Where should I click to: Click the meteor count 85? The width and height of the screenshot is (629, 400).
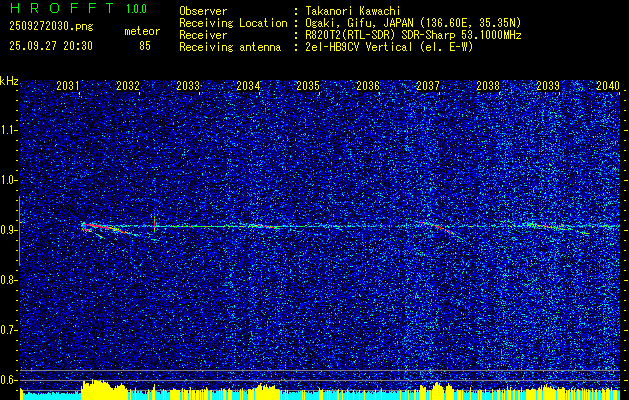145,46
